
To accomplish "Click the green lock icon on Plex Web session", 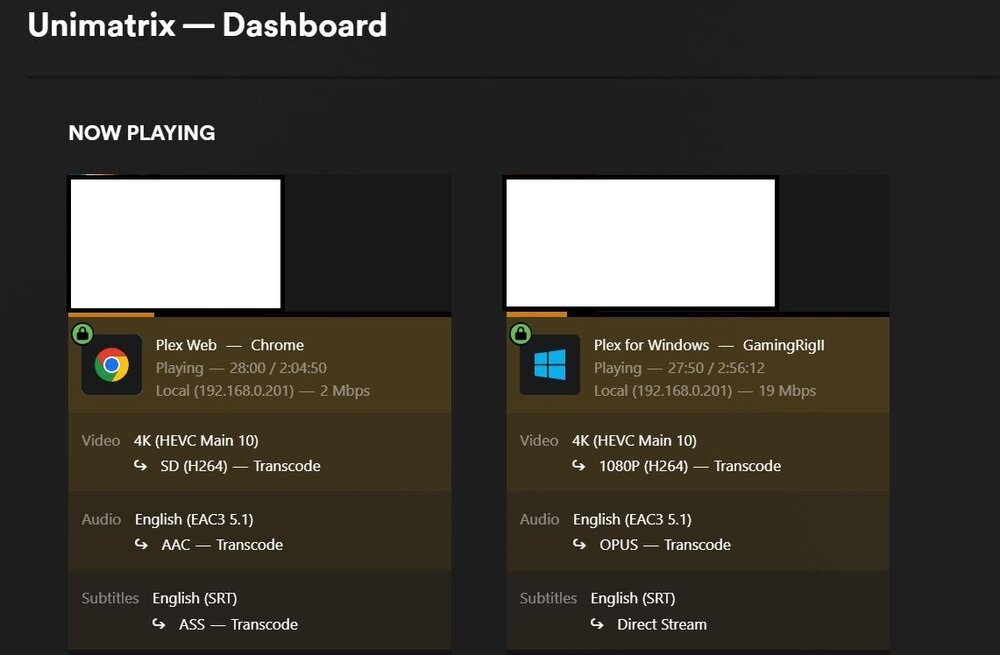I will click(x=82, y=334).
